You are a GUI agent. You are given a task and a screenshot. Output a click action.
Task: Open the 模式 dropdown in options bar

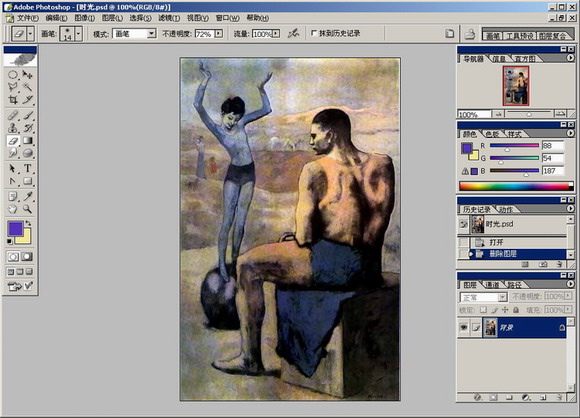(x=151, y=34)
